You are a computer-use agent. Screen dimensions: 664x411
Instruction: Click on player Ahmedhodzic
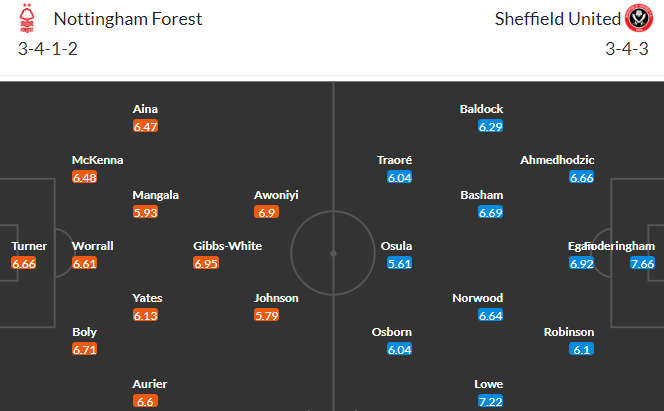557,160
